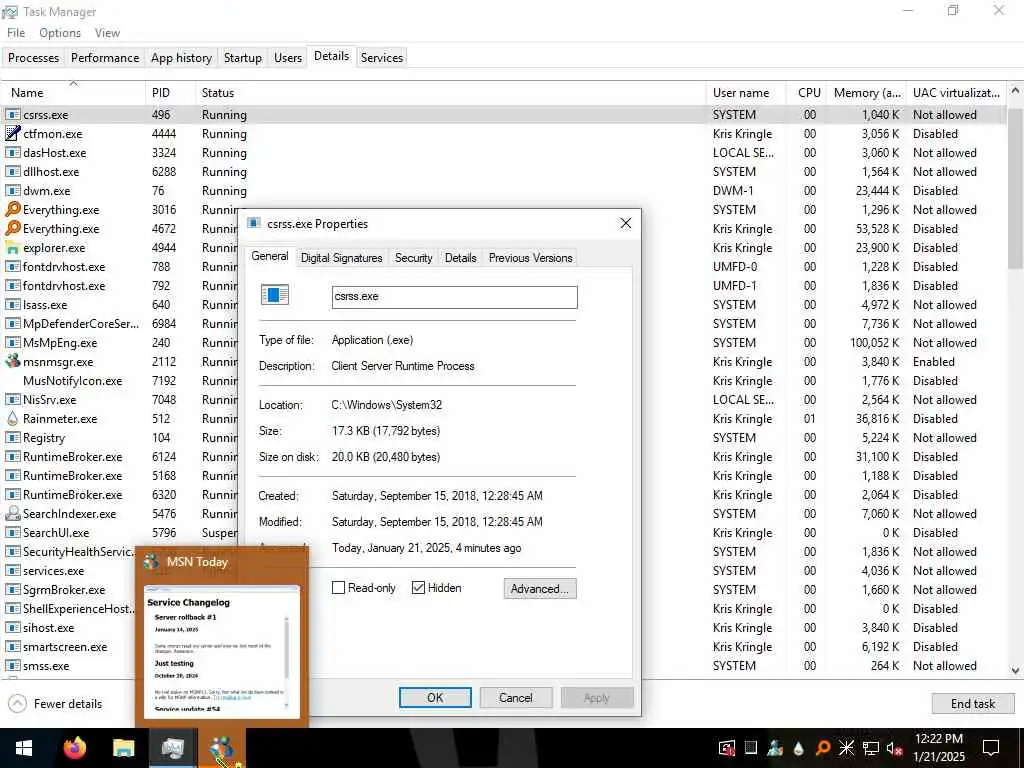Click the Everything.exe icon with PID 3016
The image size is (1024, 768).
[x=12, y=210]
